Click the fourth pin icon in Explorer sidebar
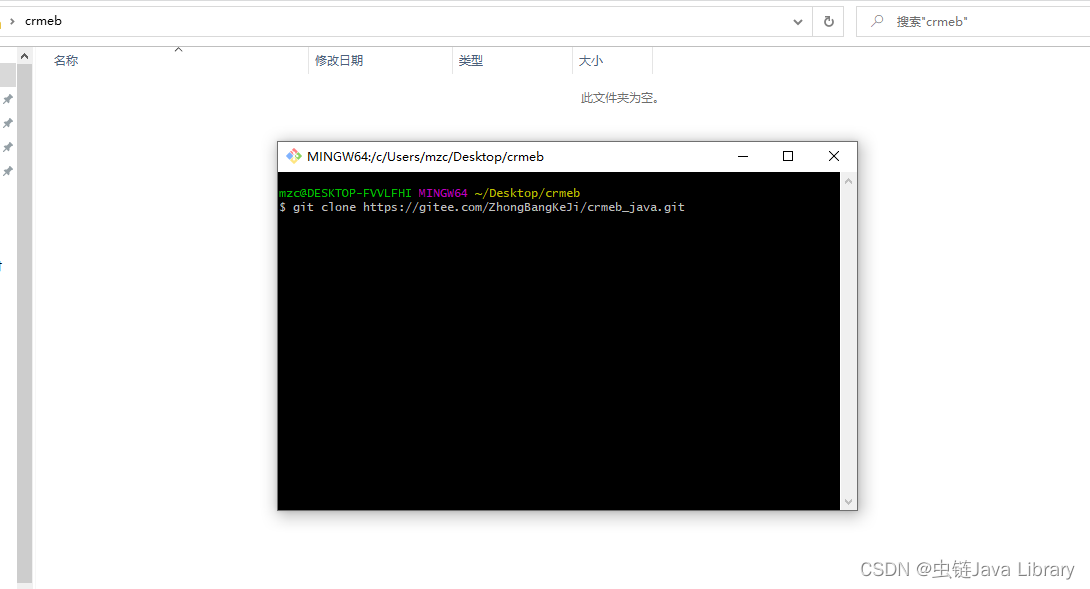The image size is (1090, 589). 8,171
